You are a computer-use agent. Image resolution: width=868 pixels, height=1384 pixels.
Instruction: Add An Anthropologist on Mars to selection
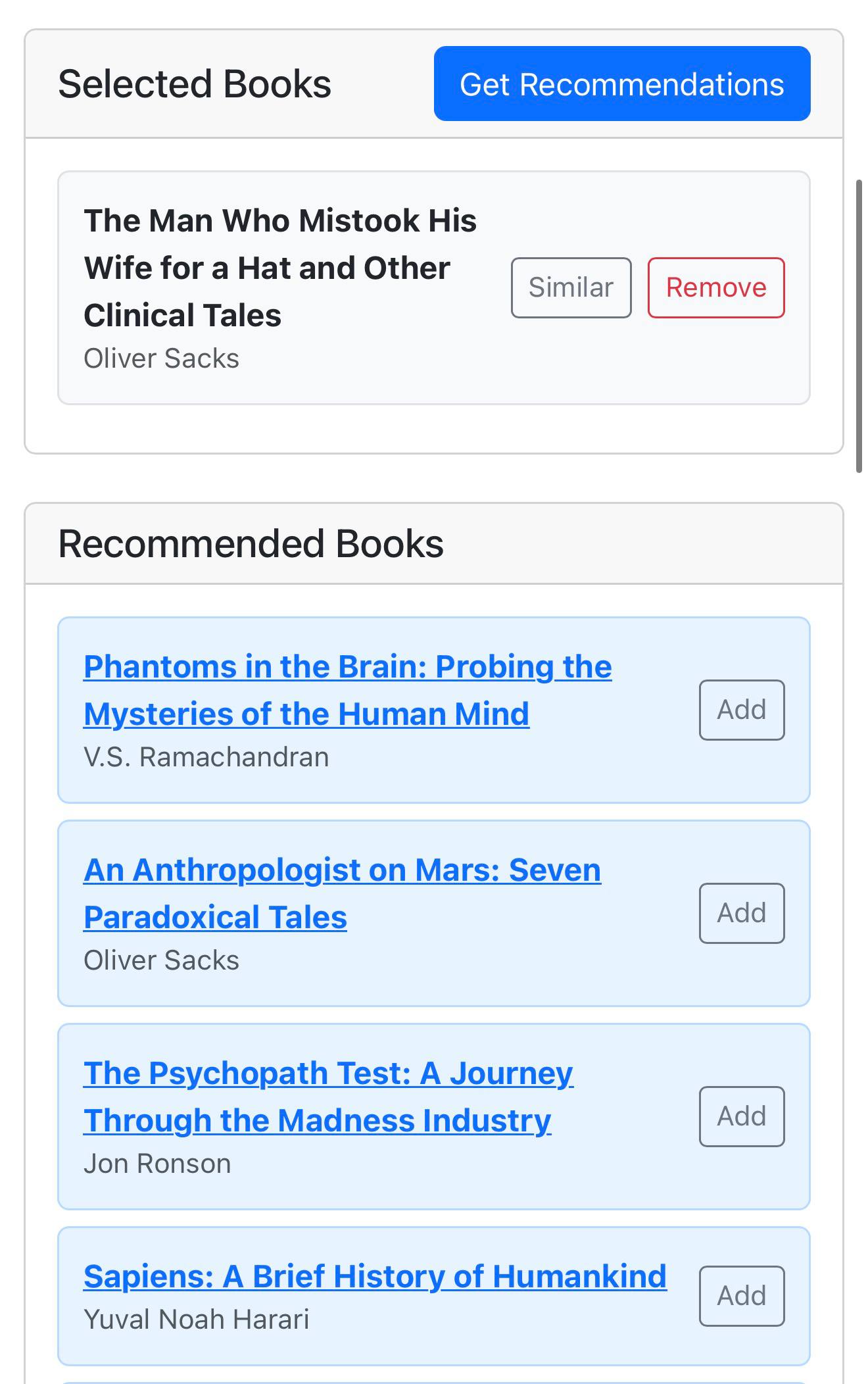pyautogui.click(x=741, y=913)
